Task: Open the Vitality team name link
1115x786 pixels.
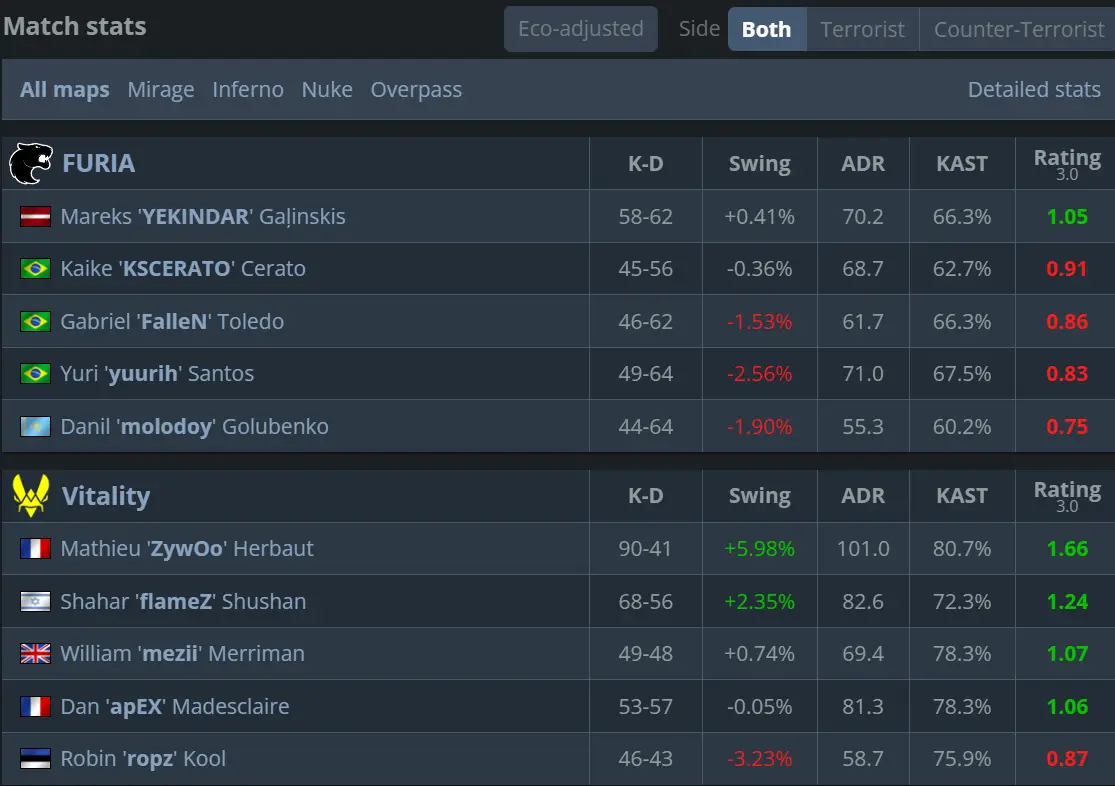Action: (106, 496)
